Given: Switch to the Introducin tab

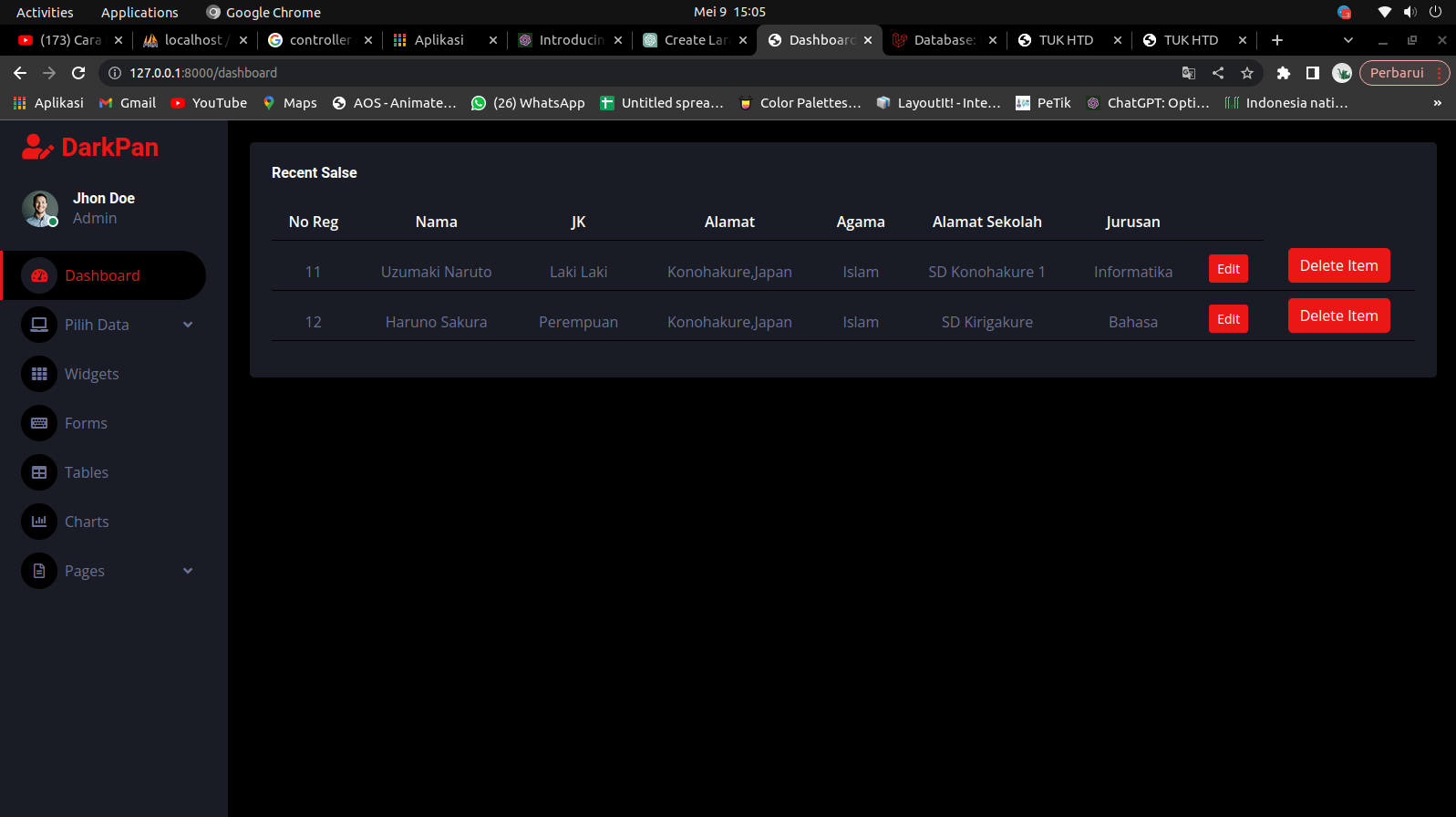Looking at the screenshot, I should [569, 40].
